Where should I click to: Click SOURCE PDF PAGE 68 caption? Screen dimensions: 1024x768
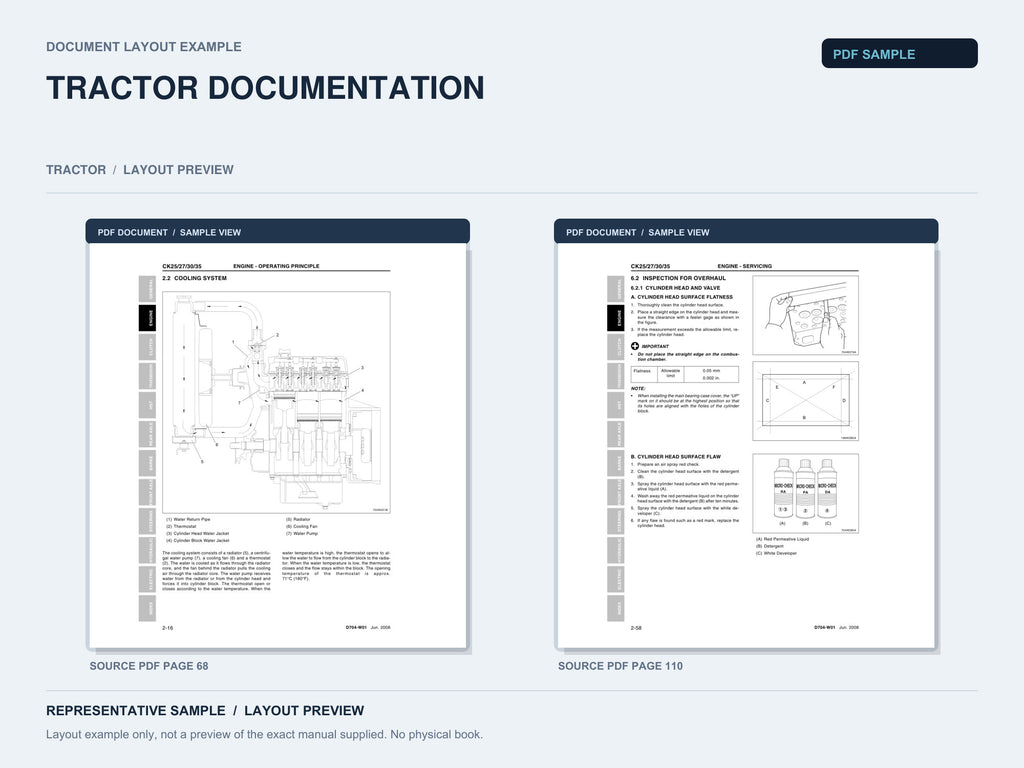[x=149, y=666]
